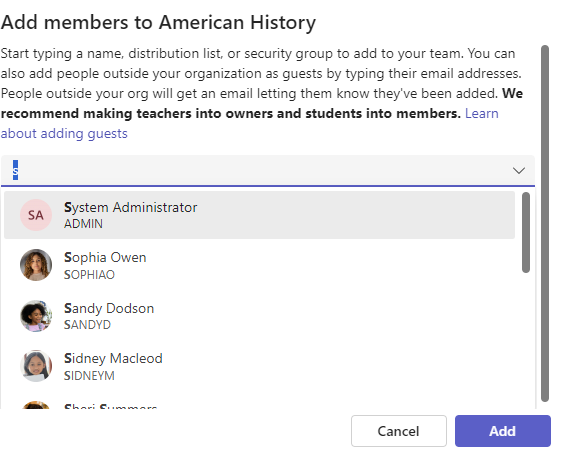
Task: Click the ADMIN alias text
Action: (x=83, y=224)
